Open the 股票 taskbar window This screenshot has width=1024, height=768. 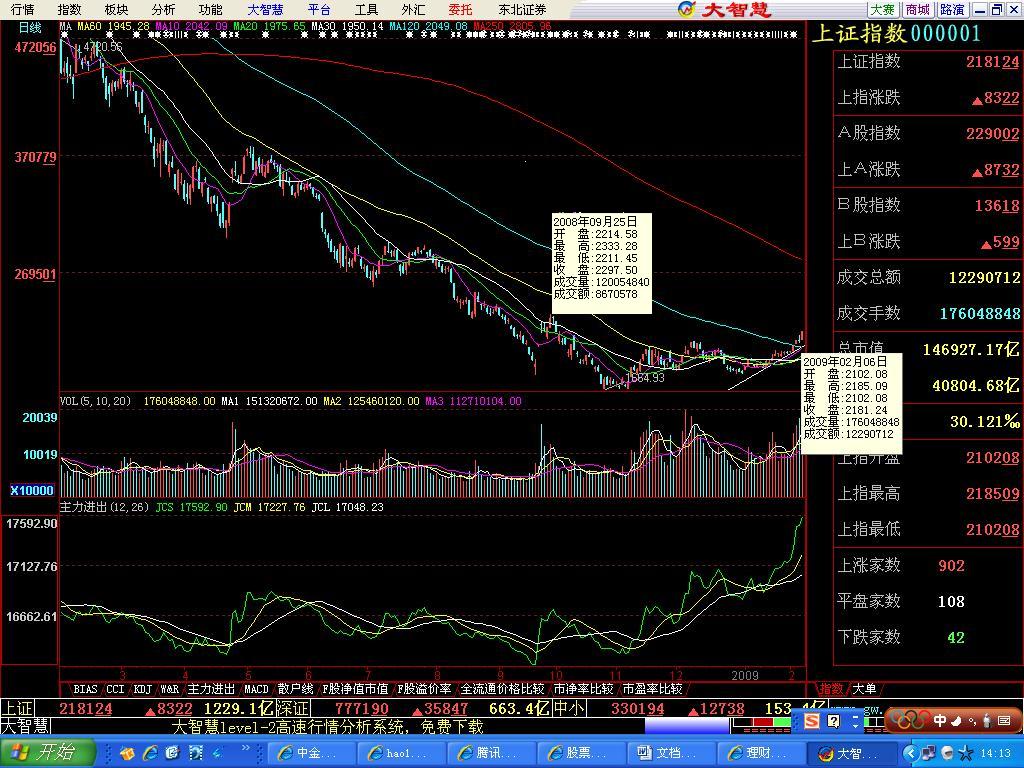581,753
